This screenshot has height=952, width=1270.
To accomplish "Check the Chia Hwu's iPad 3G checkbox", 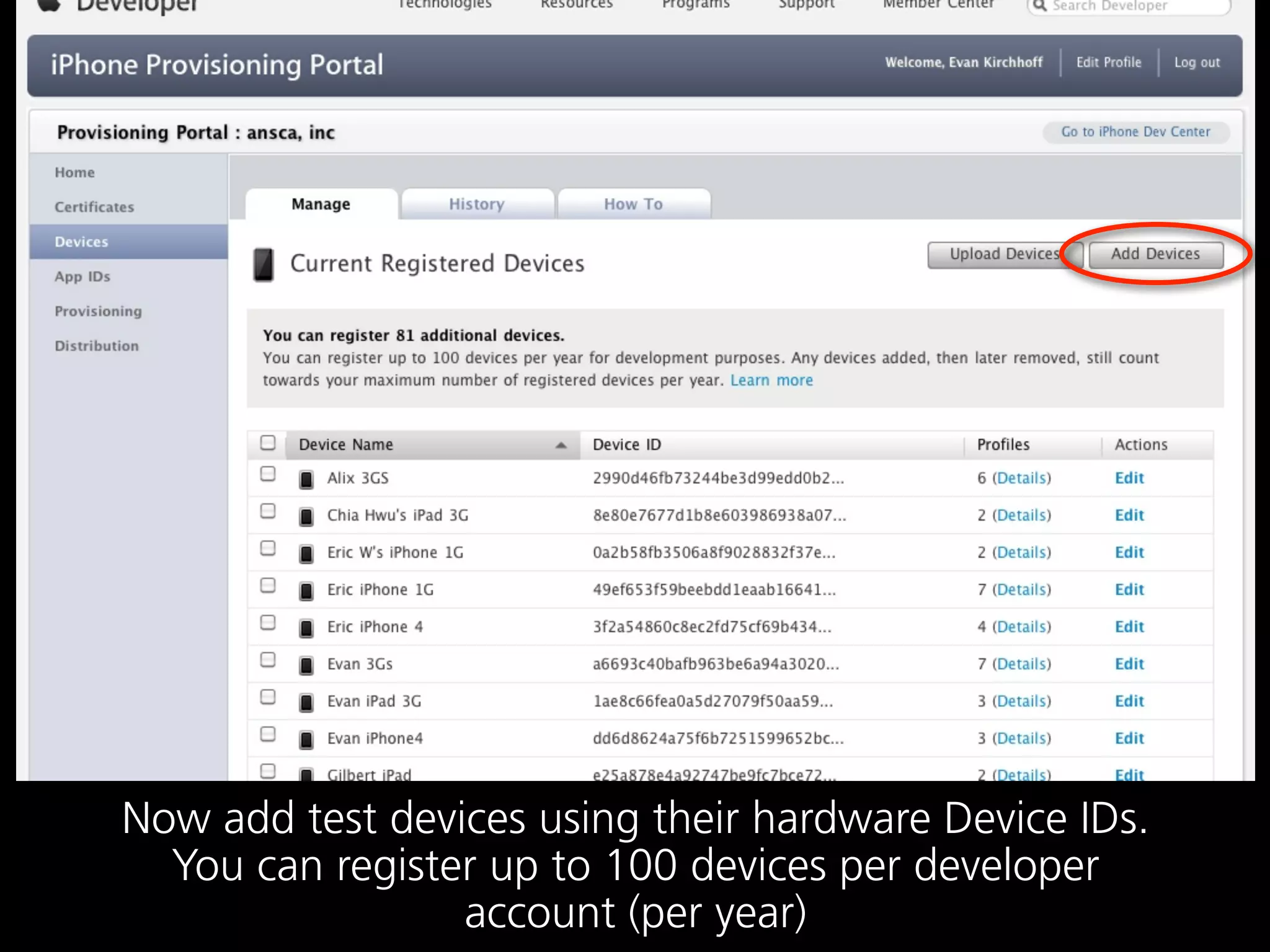I will point(268,511).
